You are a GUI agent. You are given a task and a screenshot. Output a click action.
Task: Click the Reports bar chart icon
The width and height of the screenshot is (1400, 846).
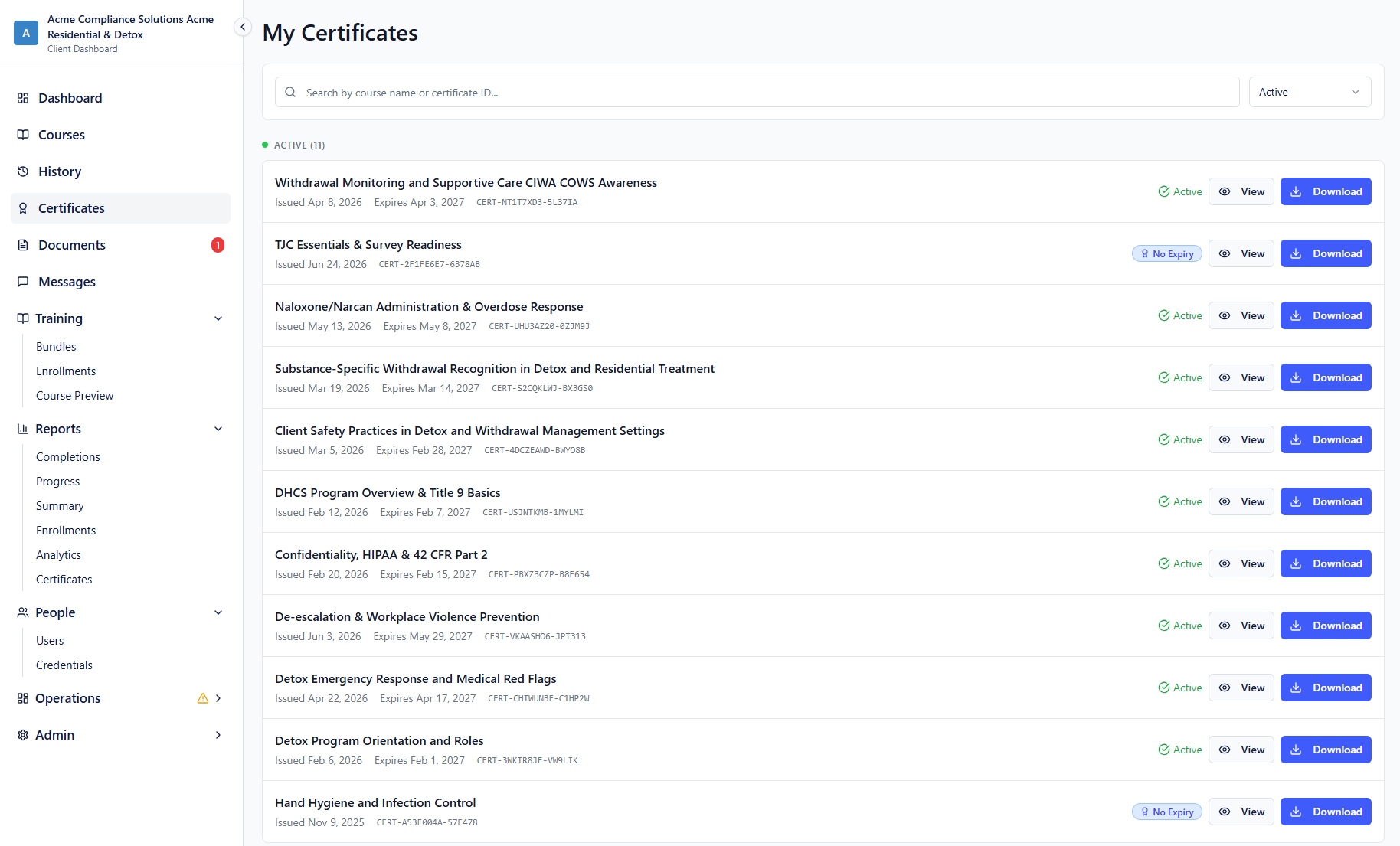(x=23, y=429)
